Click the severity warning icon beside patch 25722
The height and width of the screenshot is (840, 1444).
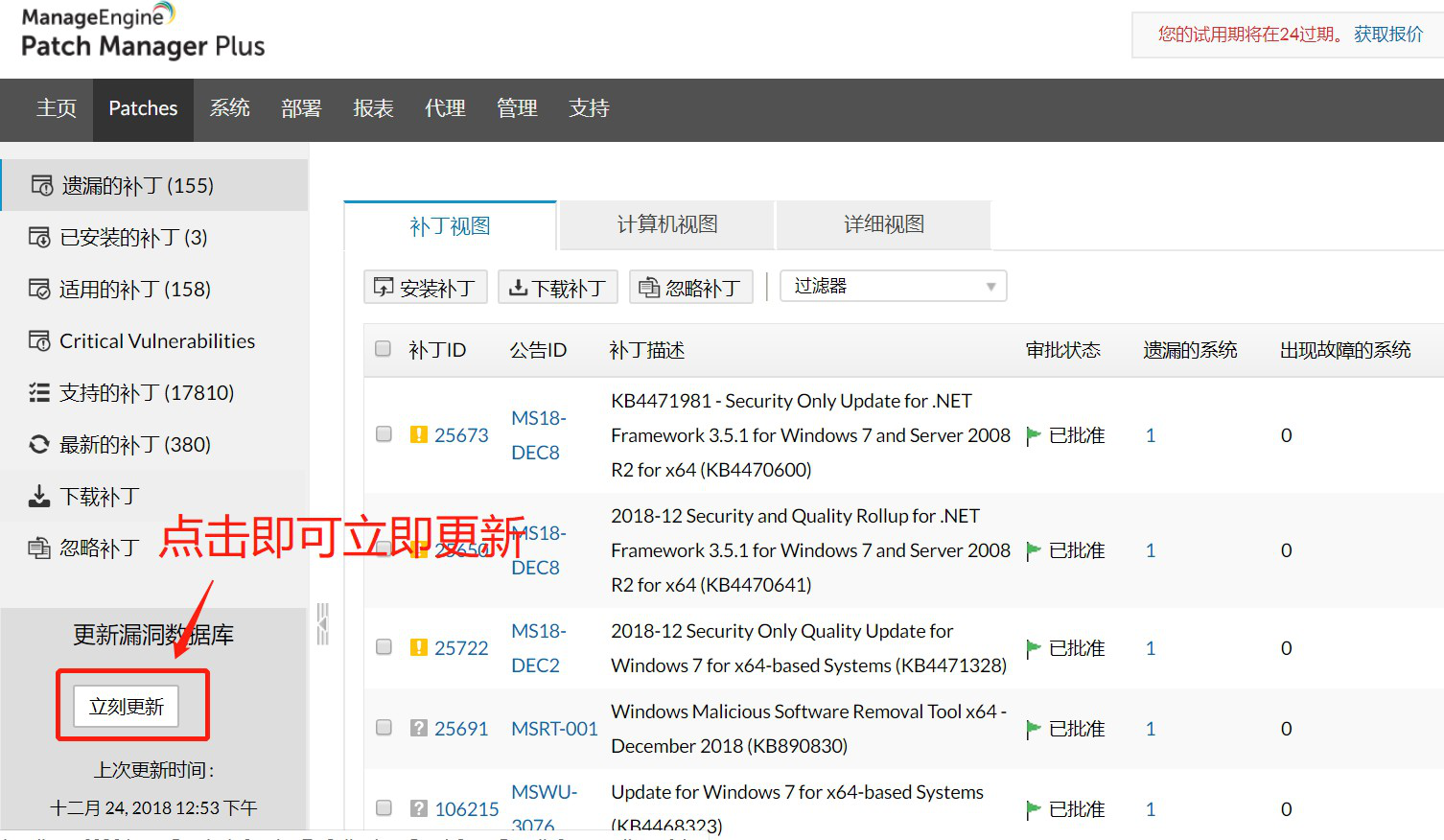[x=419, y=647]
